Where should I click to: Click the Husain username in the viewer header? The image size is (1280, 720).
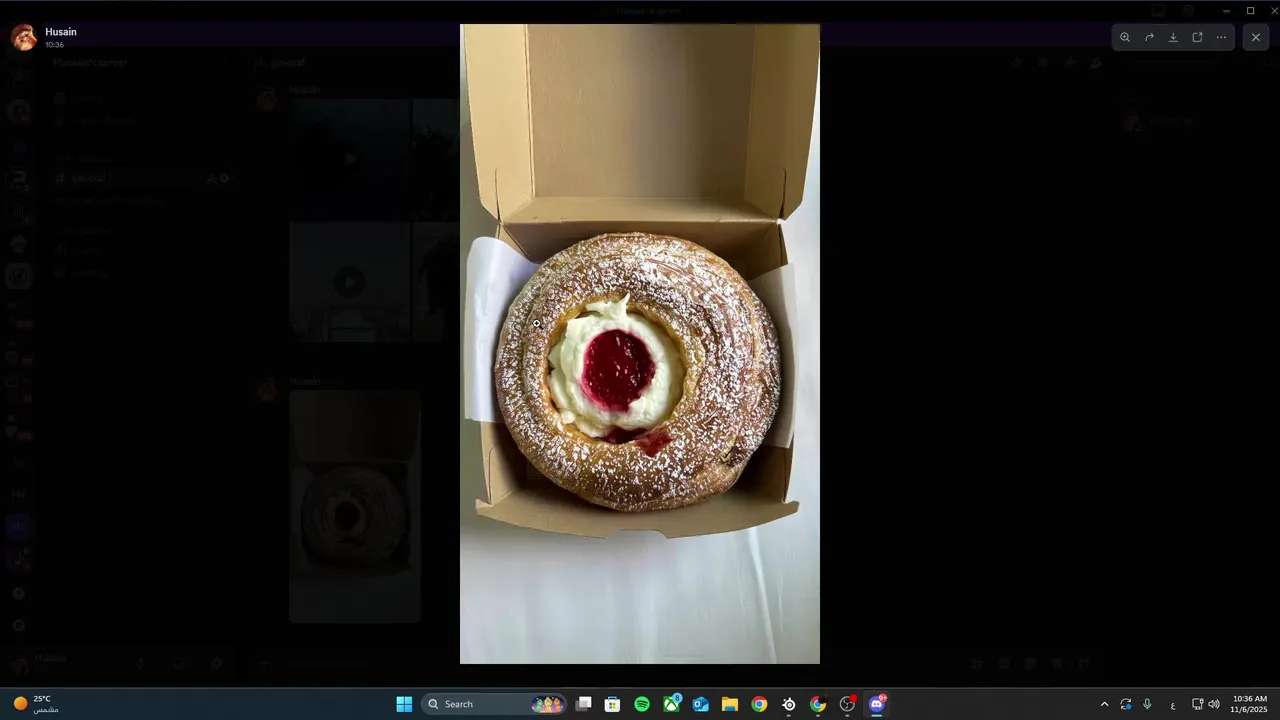tap(61, 32)
